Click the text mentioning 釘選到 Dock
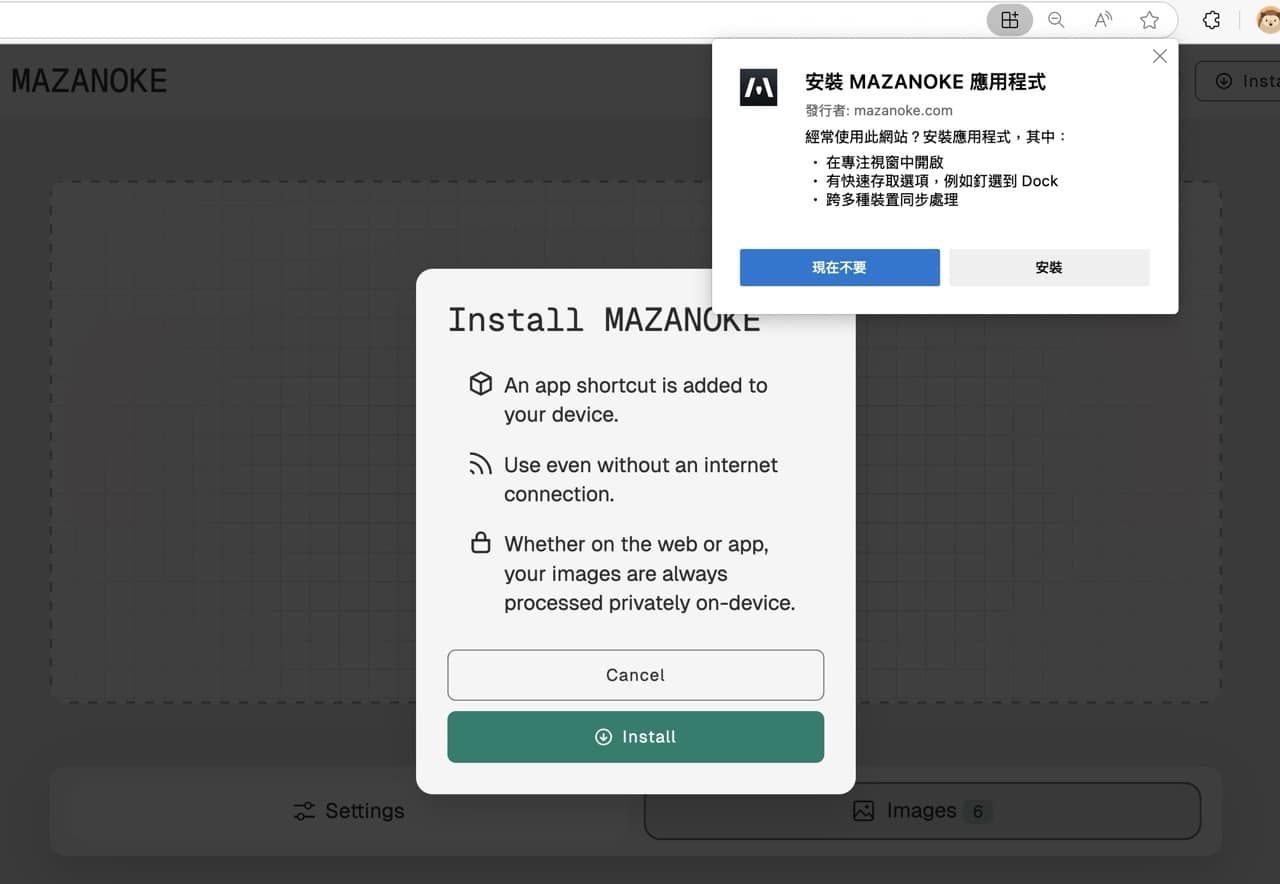This screenshot has width=1280, height=884. click(942, 181)
